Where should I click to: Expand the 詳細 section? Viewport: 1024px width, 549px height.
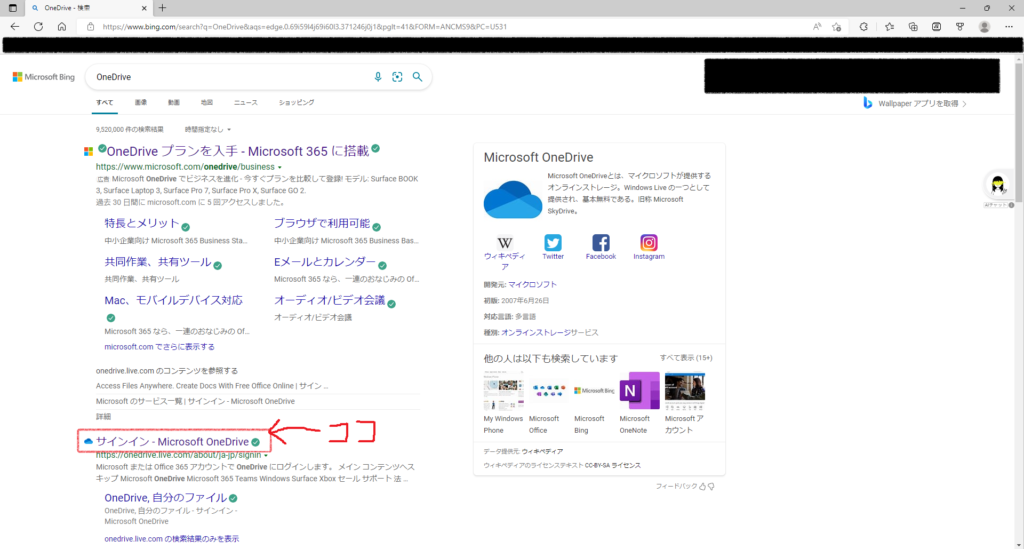pos(103,416)
